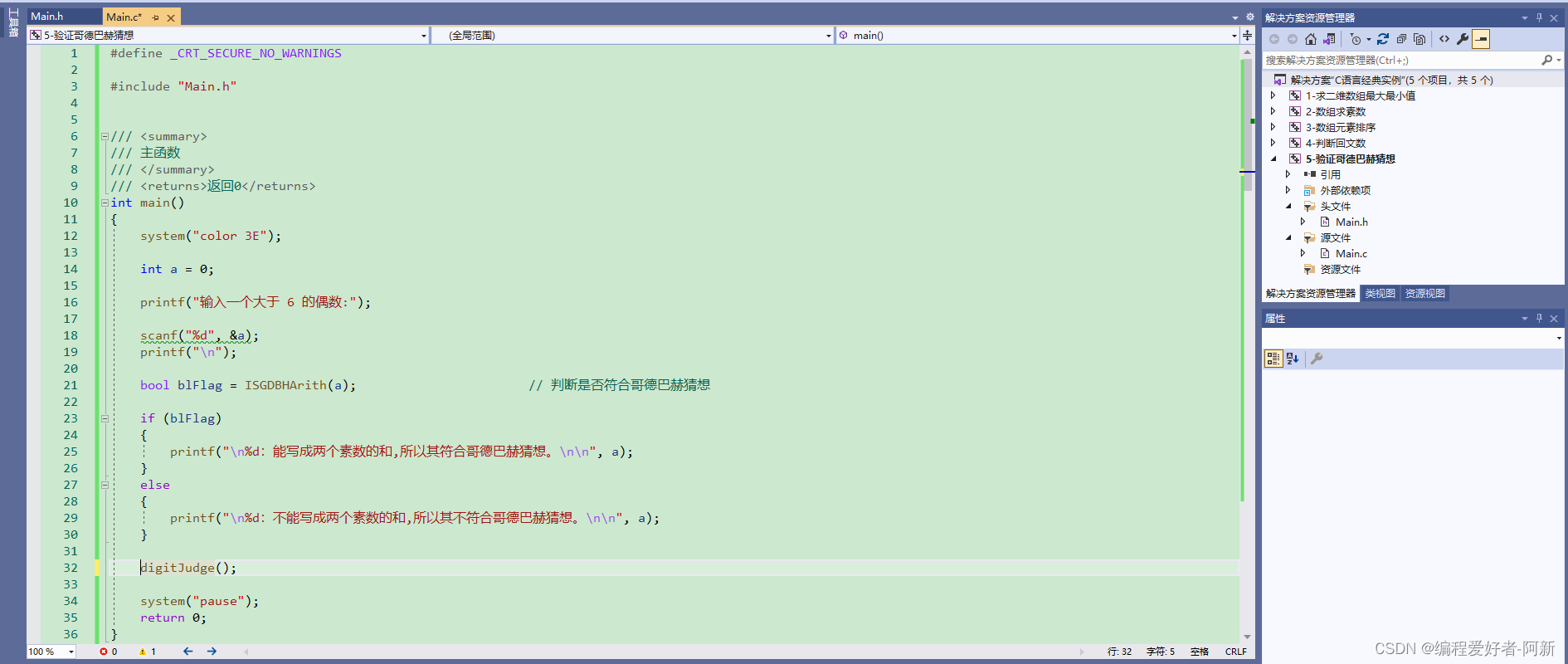This screenshot has height=664, width=1568.
Task: Collapse the 源文件 folder
Action: click(1288, 237)
